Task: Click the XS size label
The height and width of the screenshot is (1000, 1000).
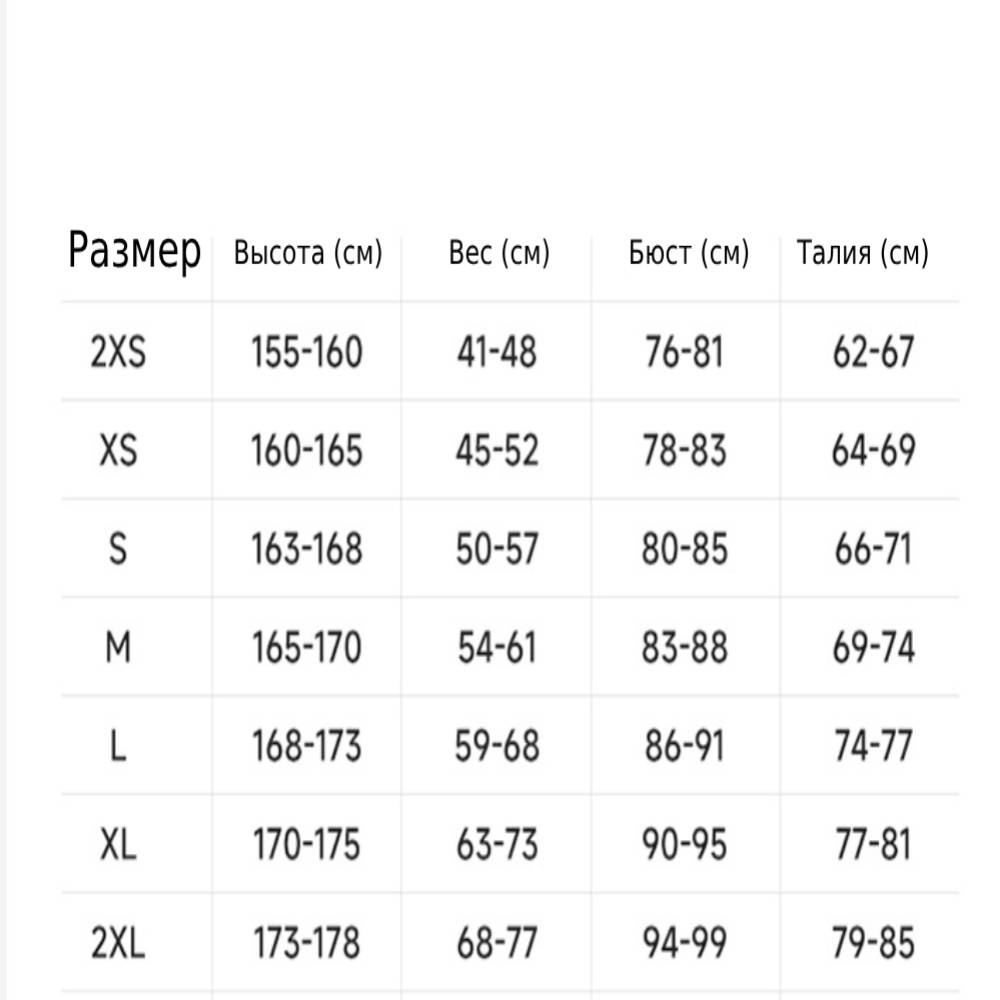Action: coord(118,451)
